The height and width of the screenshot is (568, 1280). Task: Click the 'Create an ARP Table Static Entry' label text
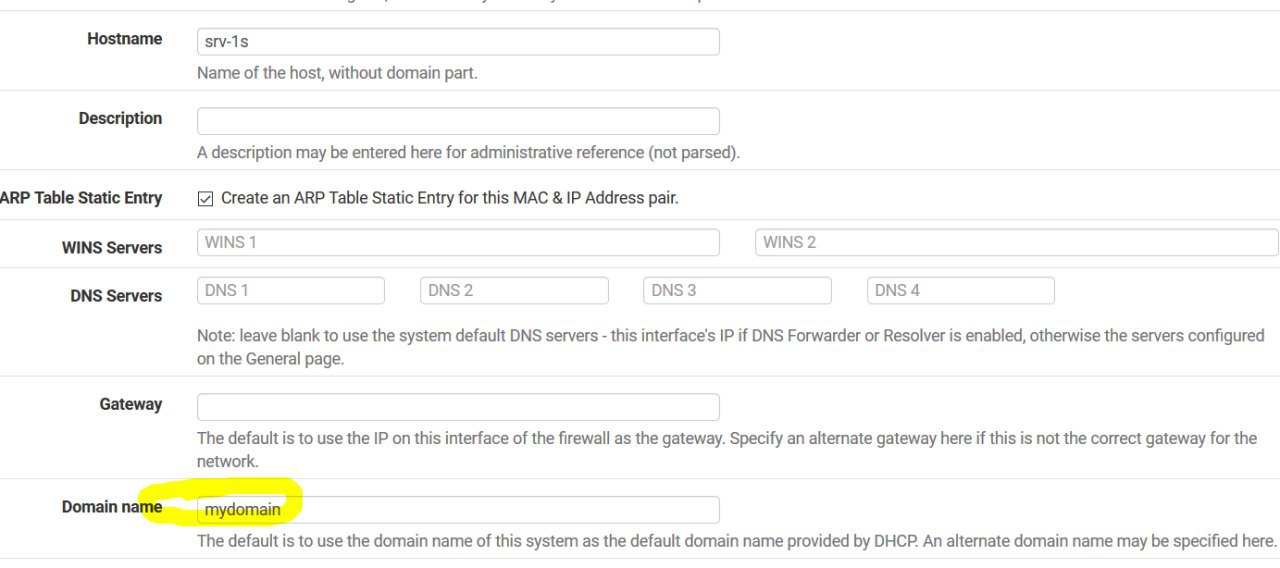[450, 198]
